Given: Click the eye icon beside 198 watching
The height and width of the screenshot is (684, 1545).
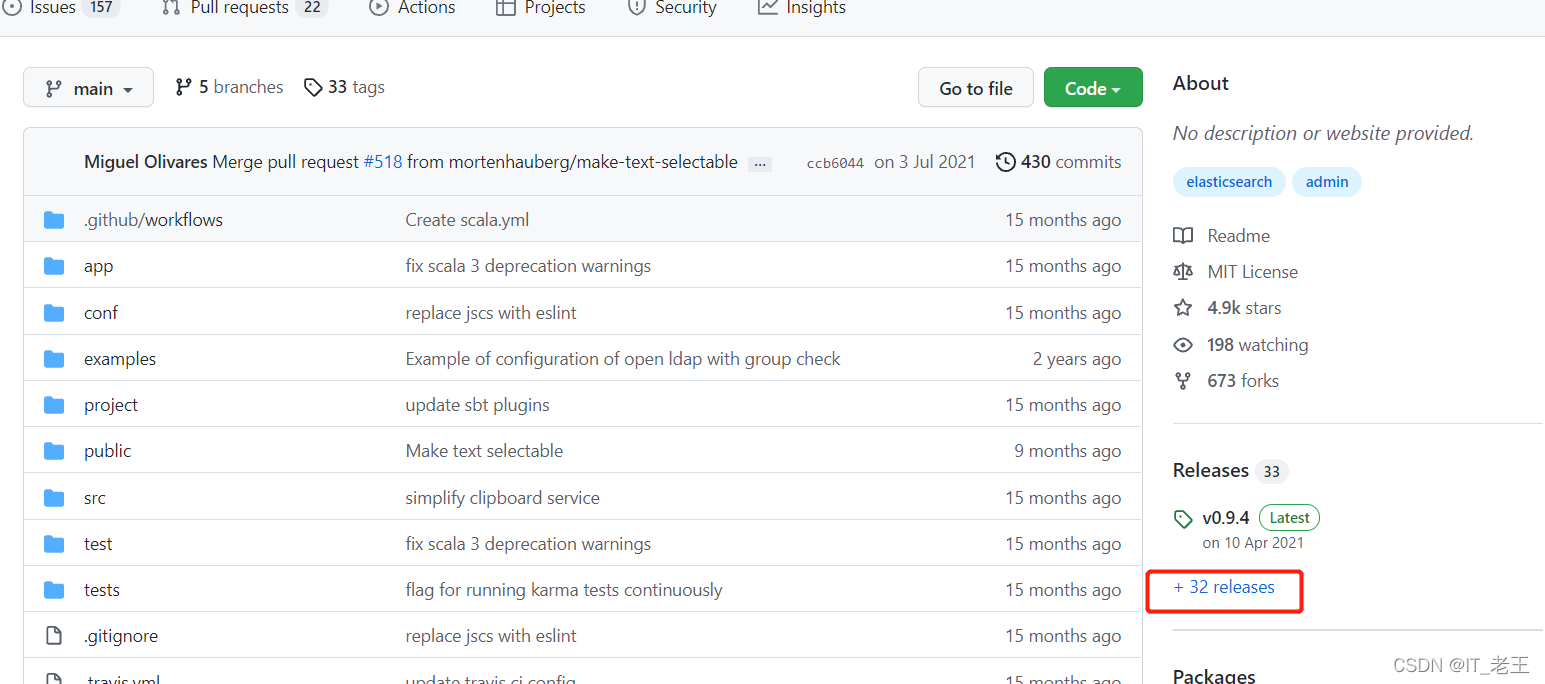Looking at the screenshot, I should click(1183, 345).
